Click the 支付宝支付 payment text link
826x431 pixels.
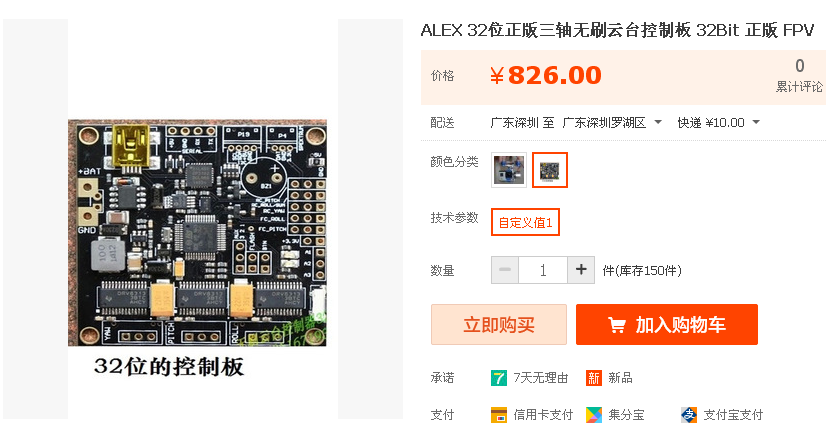(733, 415)
